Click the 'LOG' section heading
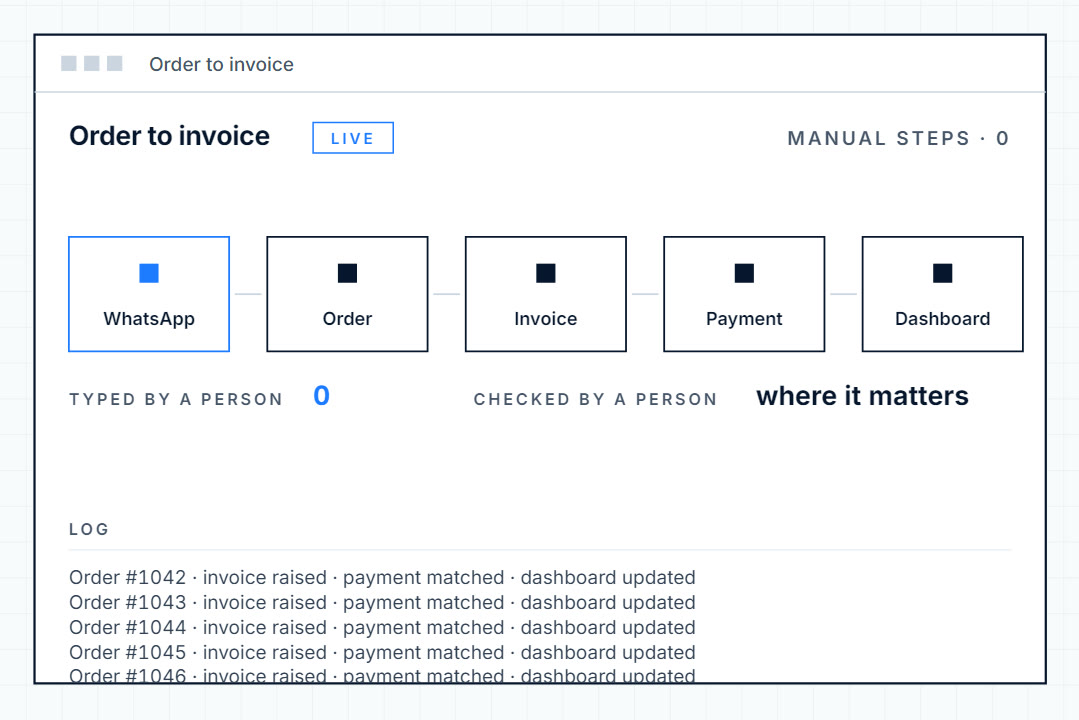This screenshot has height=720, width=1079. point(89,529)
